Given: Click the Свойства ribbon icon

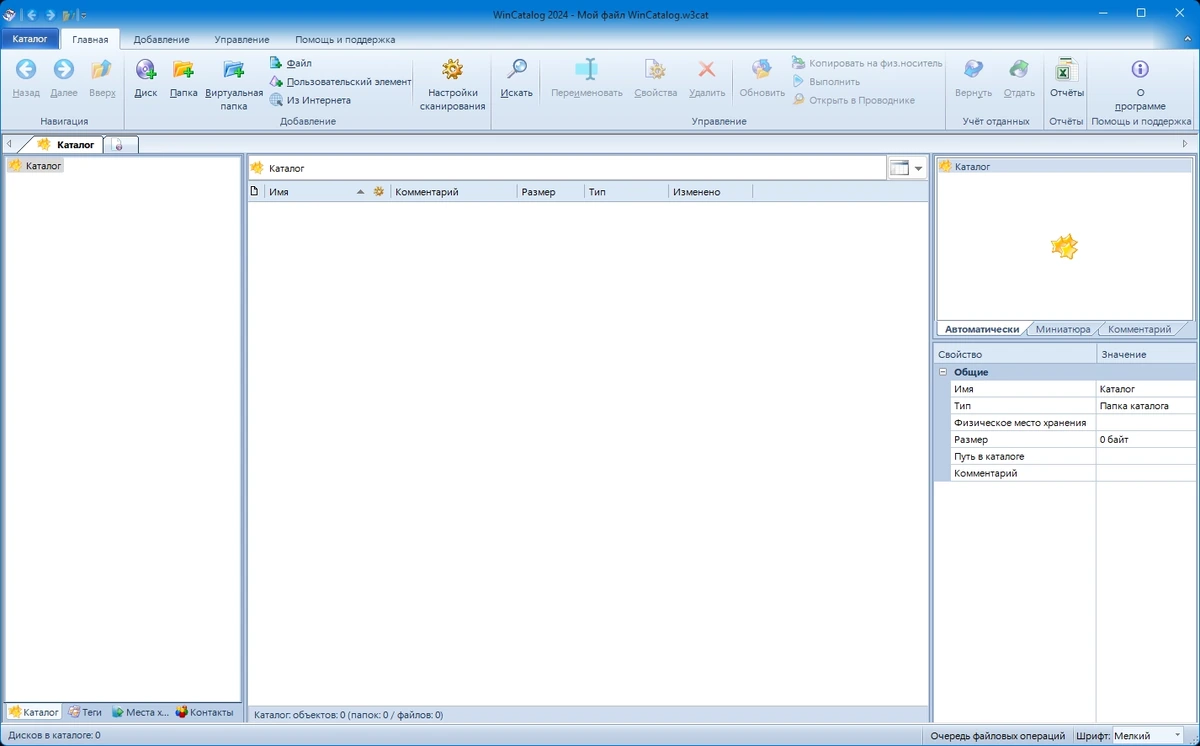Looking at the screenshot, I should (655, 69).
